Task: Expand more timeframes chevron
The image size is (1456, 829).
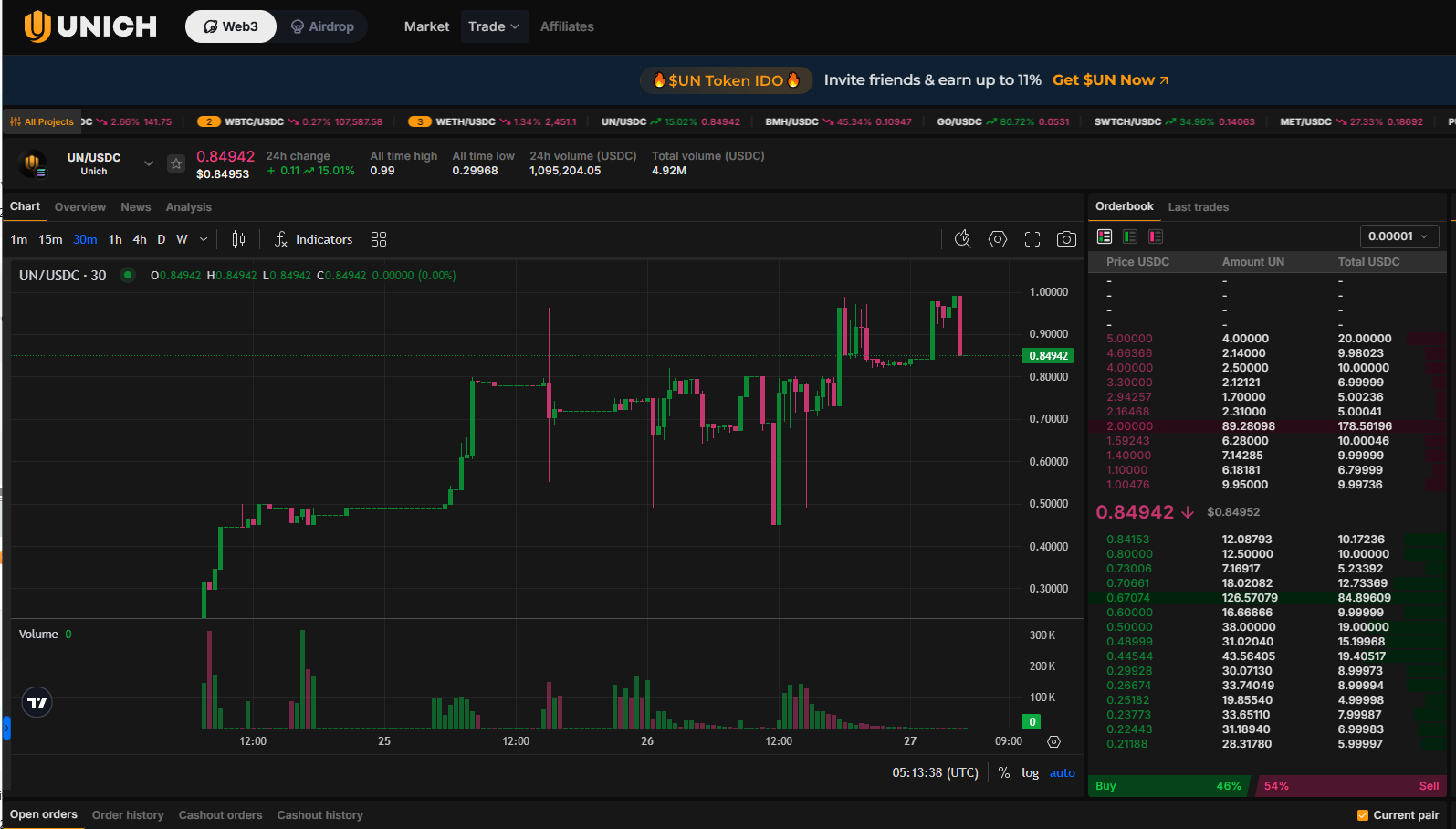Action: (204, 239)
